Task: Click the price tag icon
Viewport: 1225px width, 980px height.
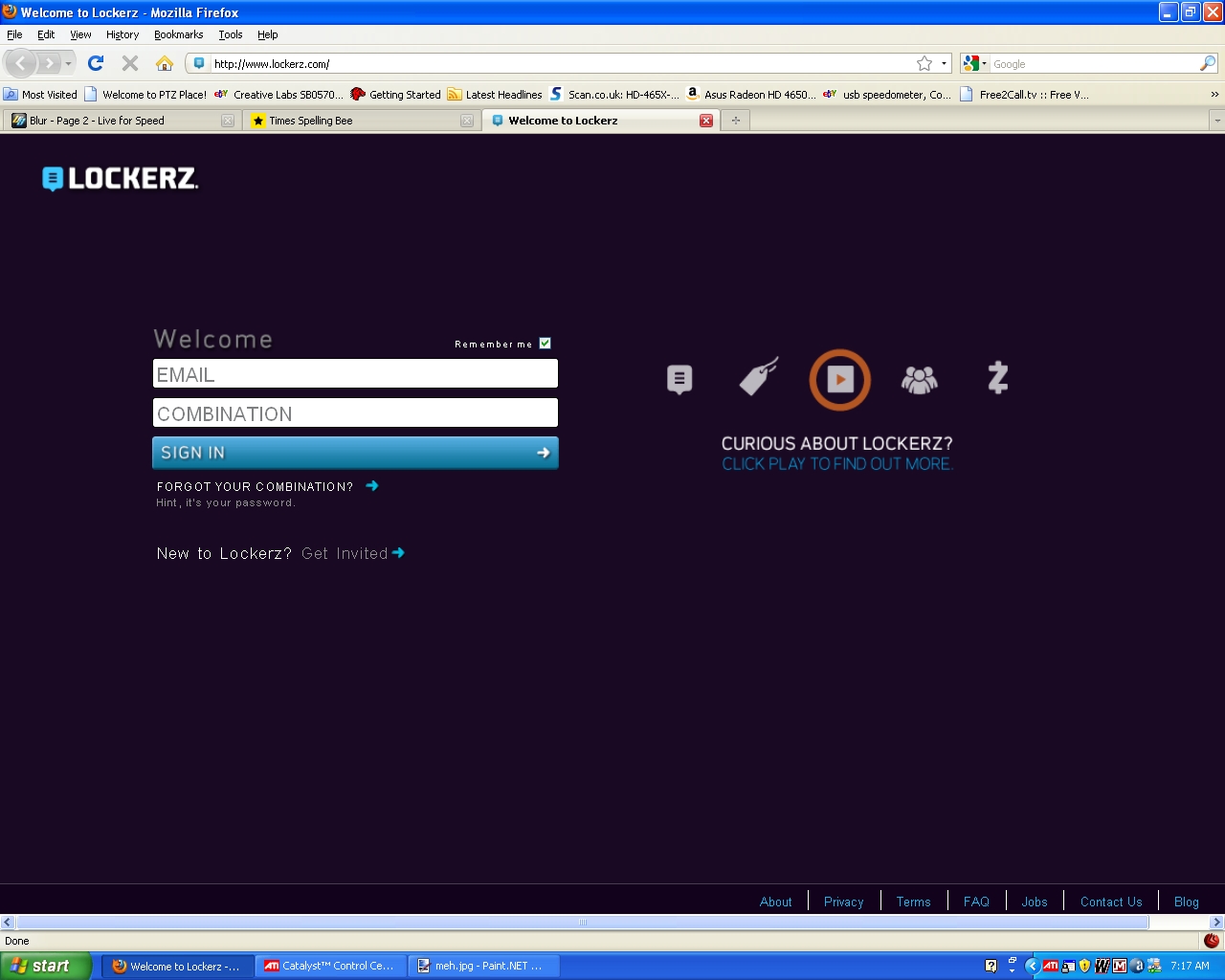Action: 759,375
